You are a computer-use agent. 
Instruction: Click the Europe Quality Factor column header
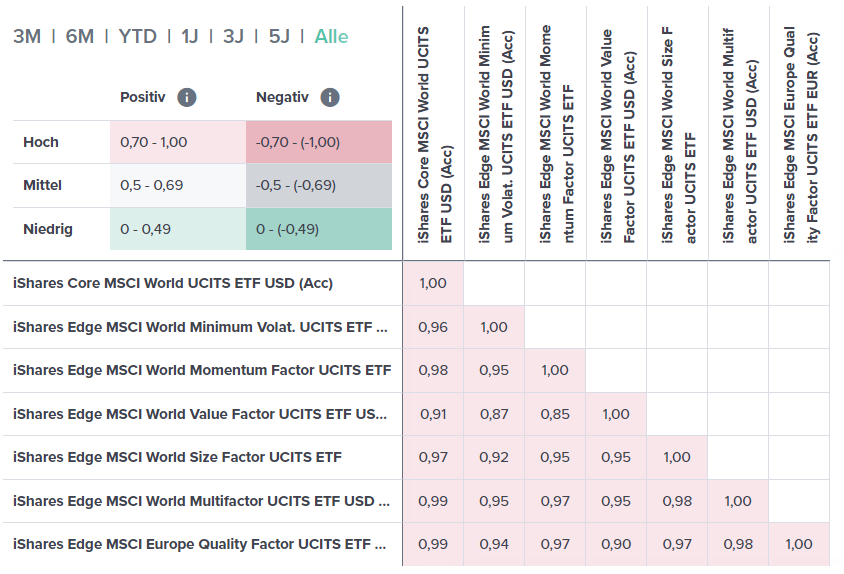pyautogui.click(x=800, y=135)
